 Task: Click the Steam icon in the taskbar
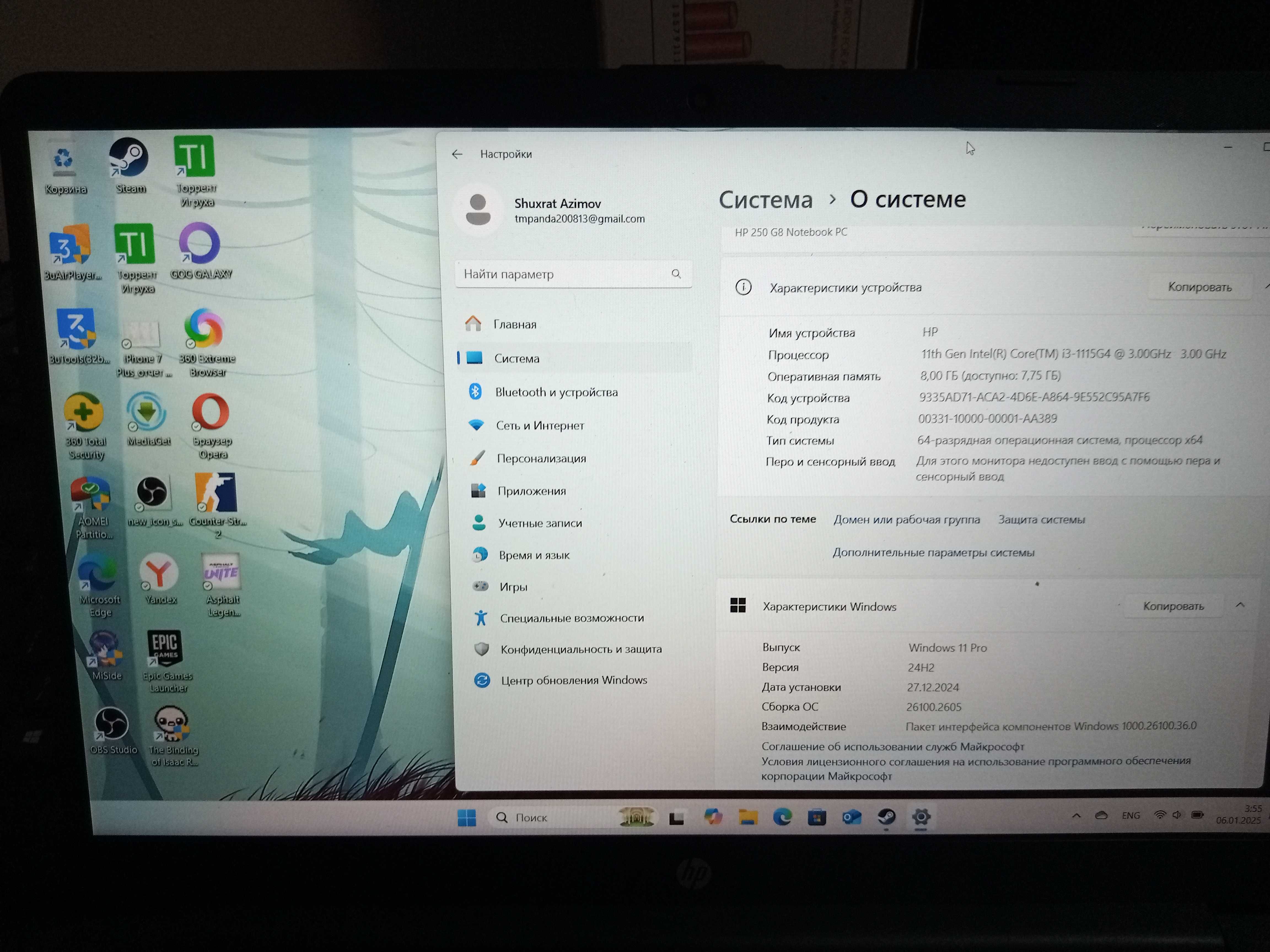coord(886,816)
